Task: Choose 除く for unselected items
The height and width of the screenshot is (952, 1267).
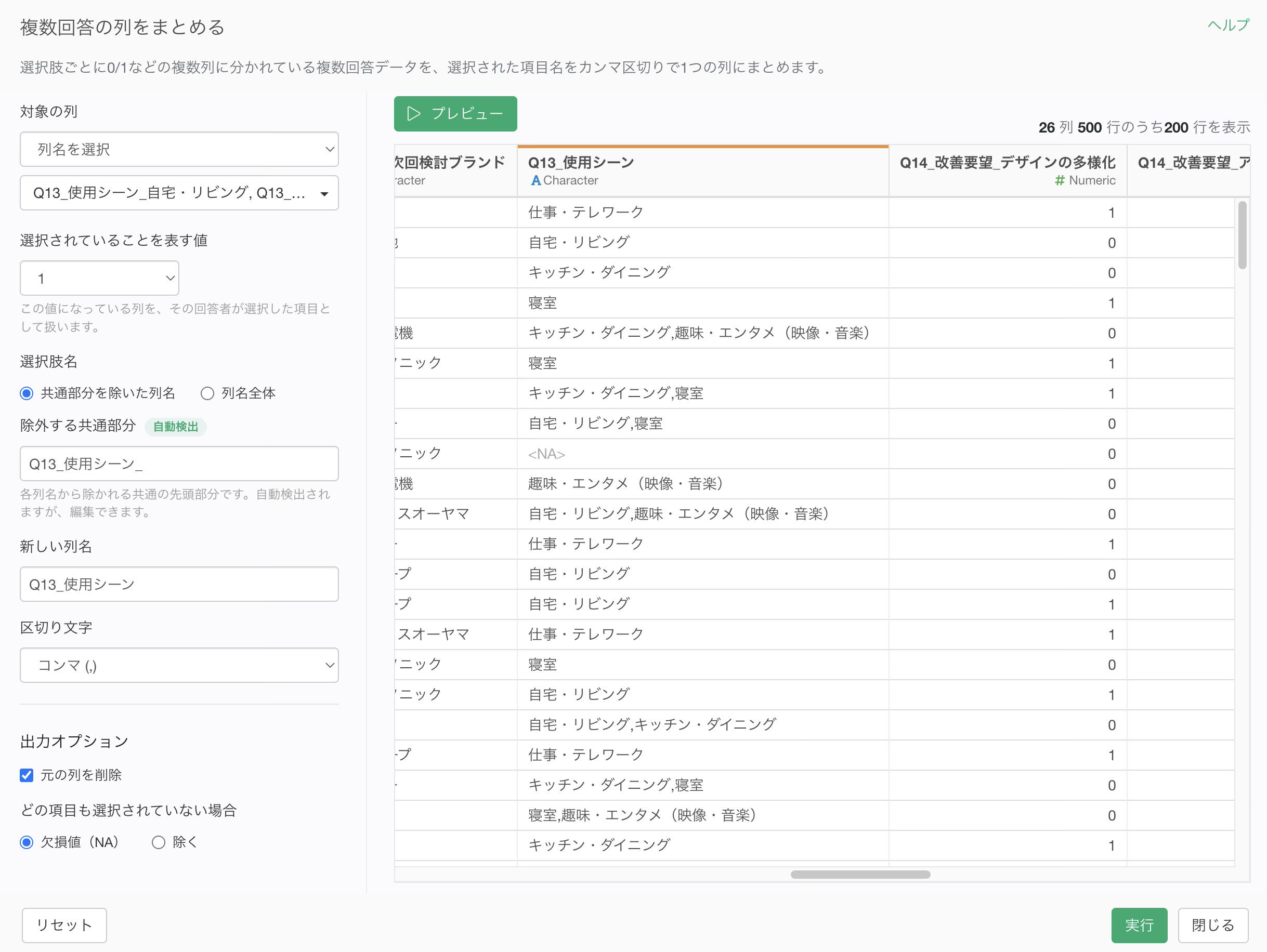Action: 159,842
